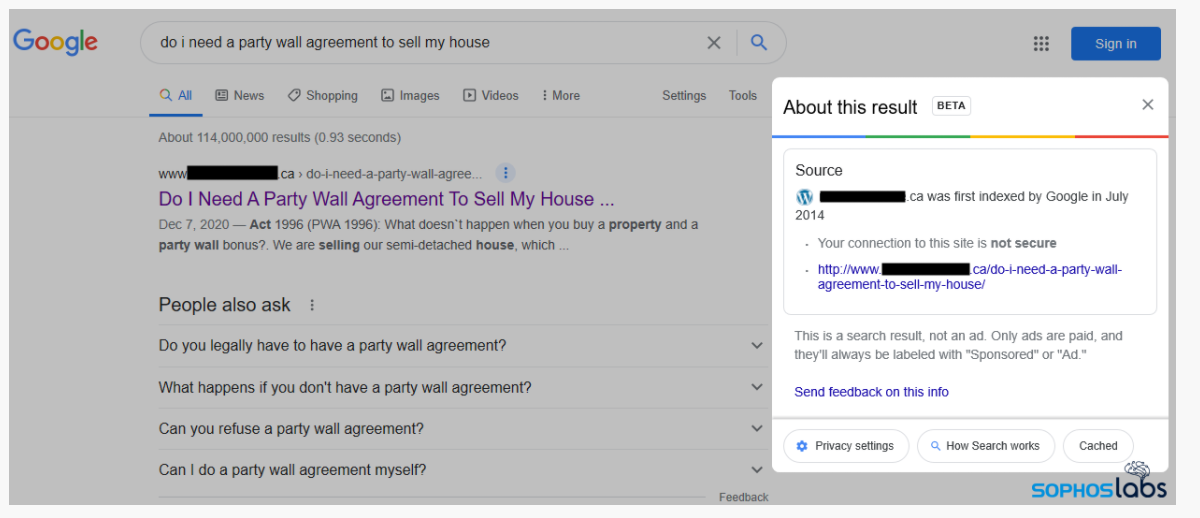This screenshot has width=1200, height=518.
Task: Click the Sign in button
Action: point(1116,43)
